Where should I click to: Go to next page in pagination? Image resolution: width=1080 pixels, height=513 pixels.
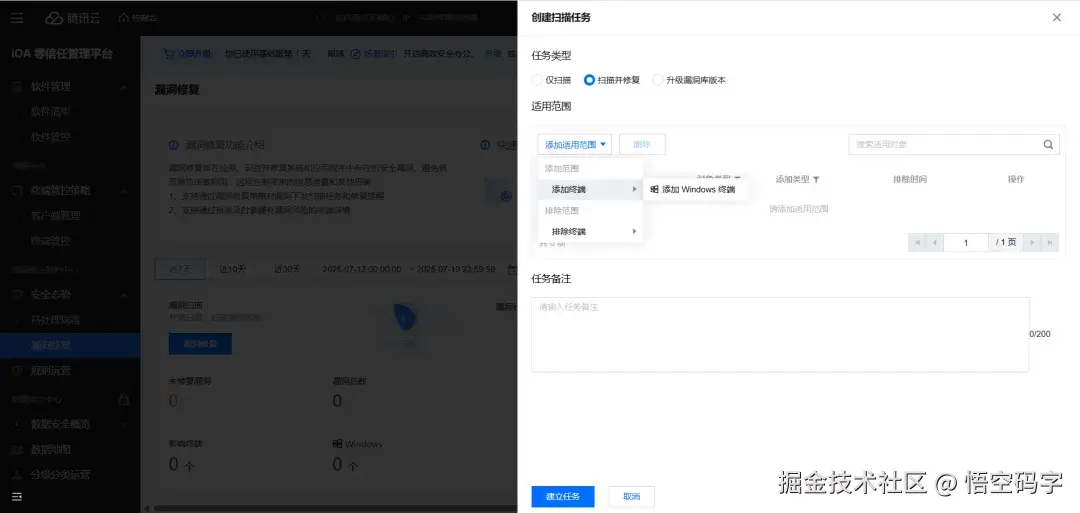click(x=1032, y=242)
